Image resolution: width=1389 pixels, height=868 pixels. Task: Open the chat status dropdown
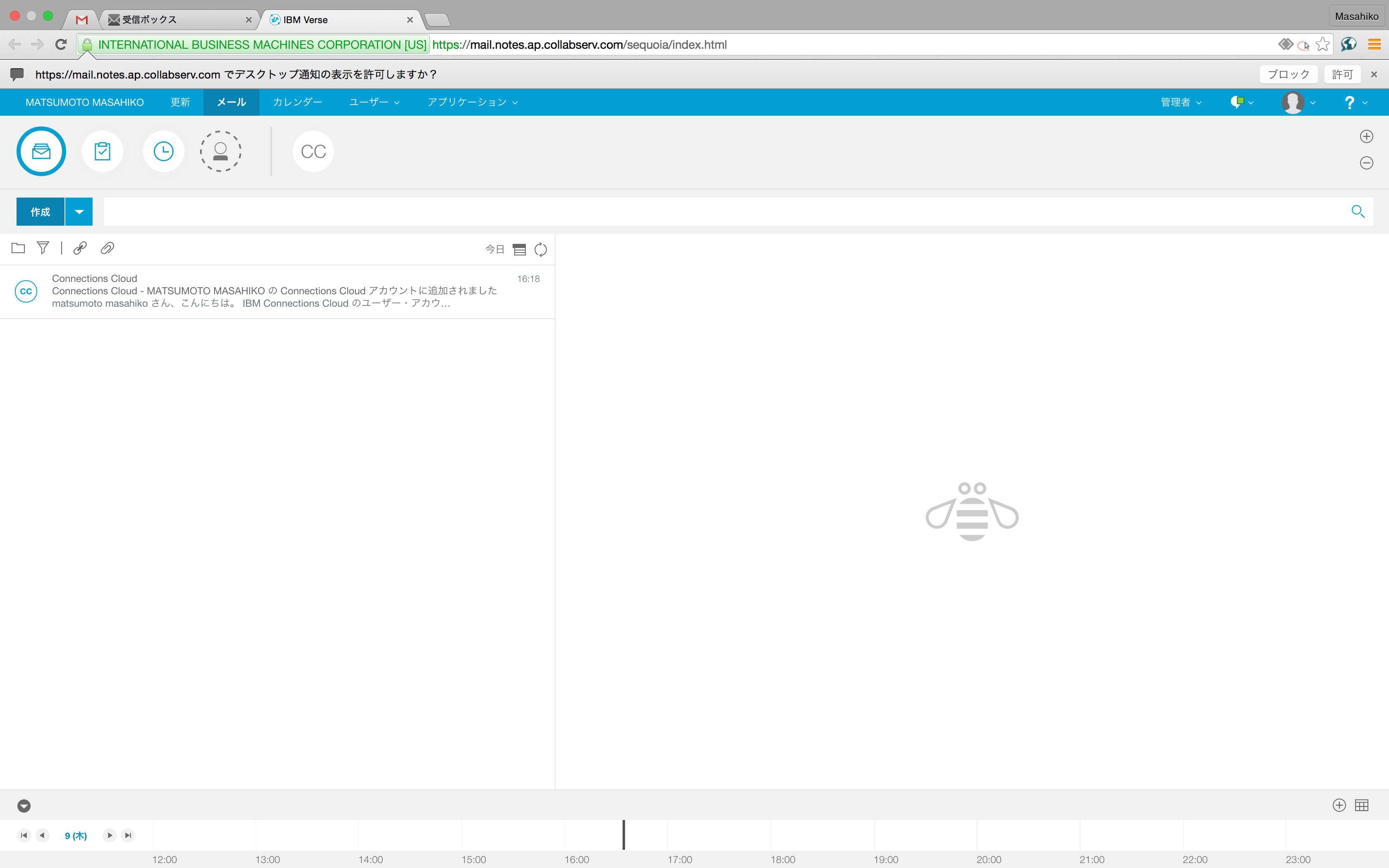point(1241,102)
